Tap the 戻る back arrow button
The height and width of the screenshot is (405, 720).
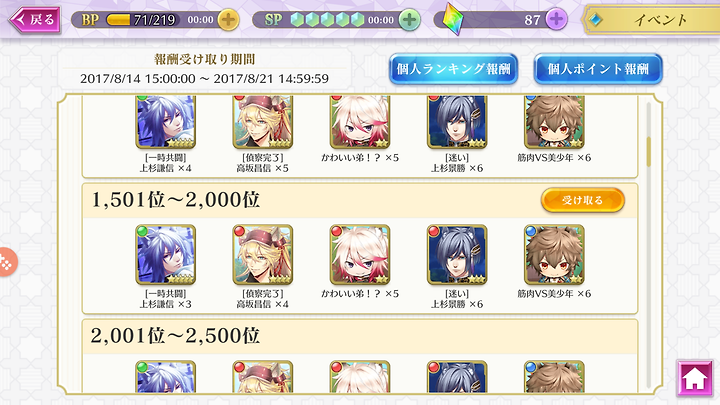coord(34,20)
